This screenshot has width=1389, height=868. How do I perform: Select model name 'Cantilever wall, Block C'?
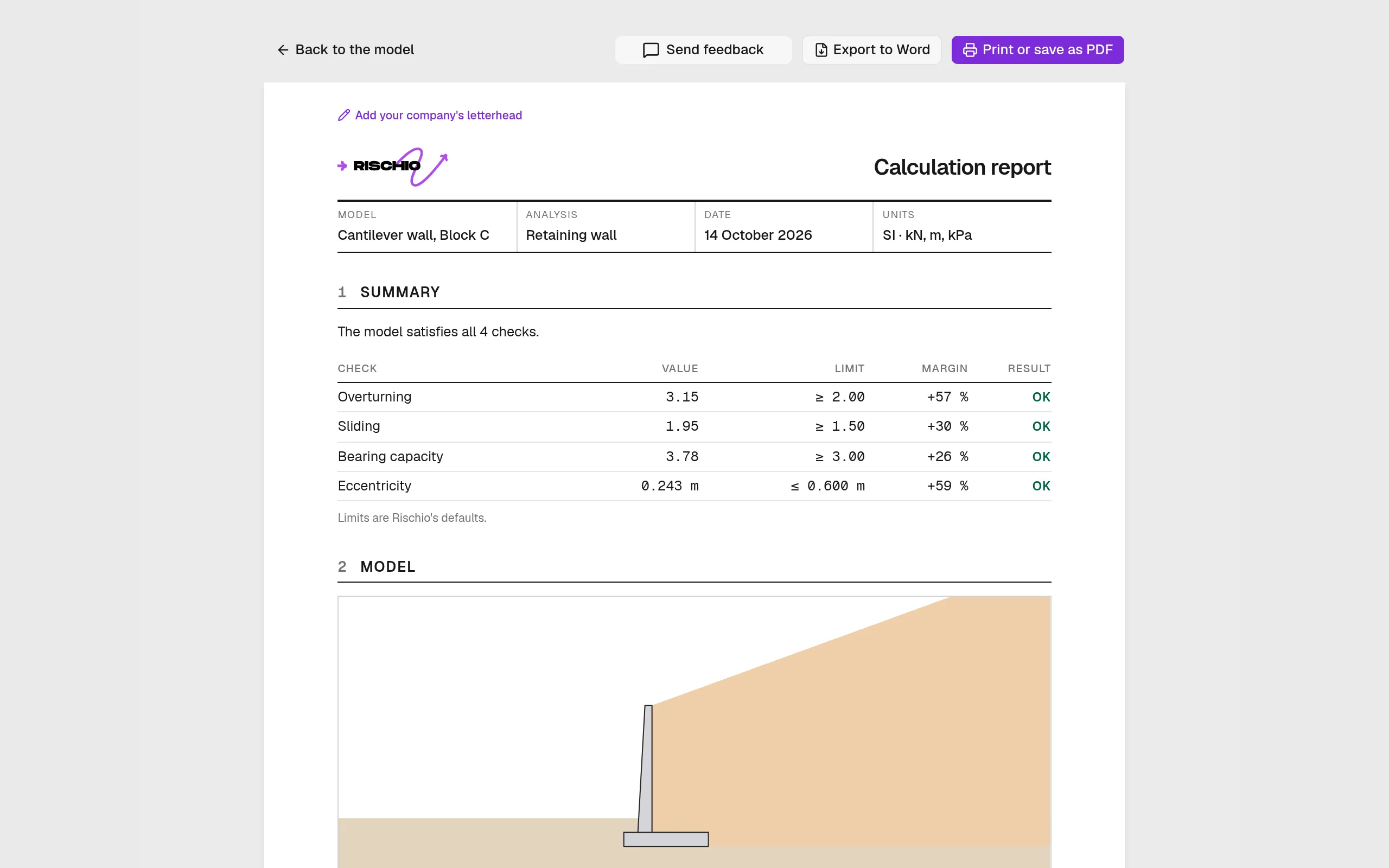(413, 235)
